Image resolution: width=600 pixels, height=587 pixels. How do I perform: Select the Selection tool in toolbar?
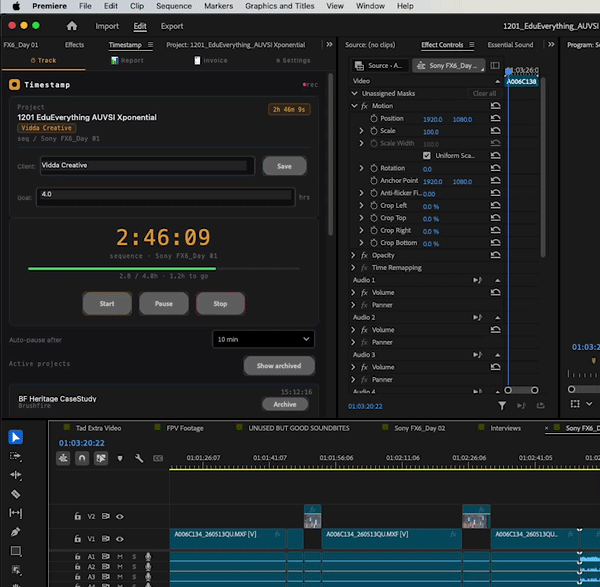coord(16,437)
